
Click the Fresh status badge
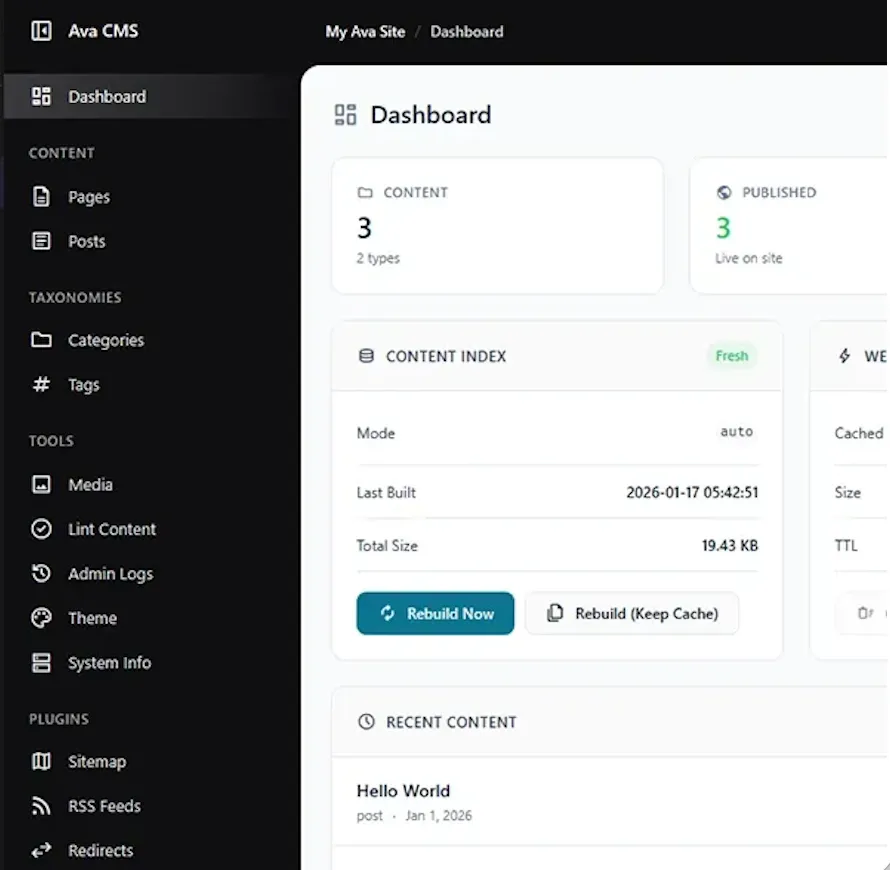coord(732,356)
